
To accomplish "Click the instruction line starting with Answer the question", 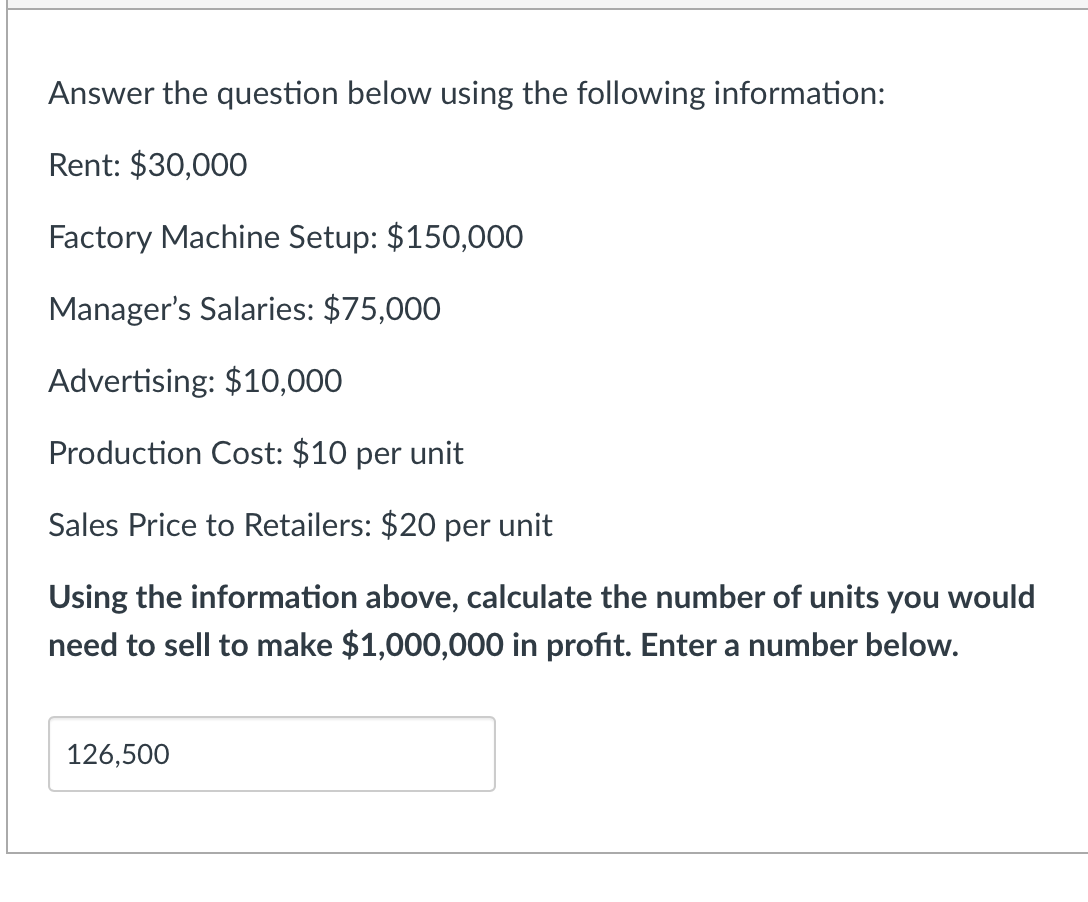I will 466,93.
